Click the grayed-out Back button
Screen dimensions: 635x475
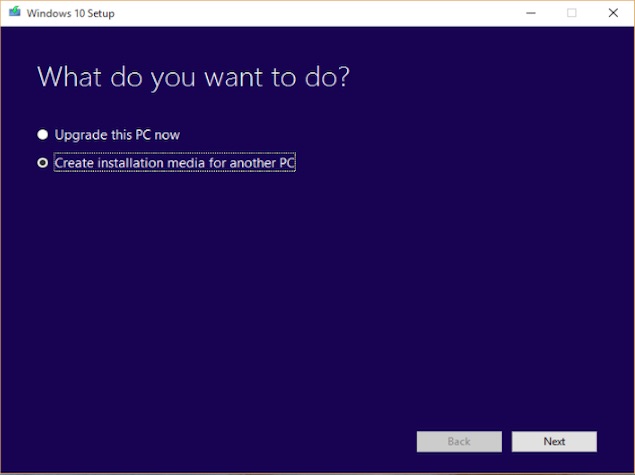pos(459,441)
